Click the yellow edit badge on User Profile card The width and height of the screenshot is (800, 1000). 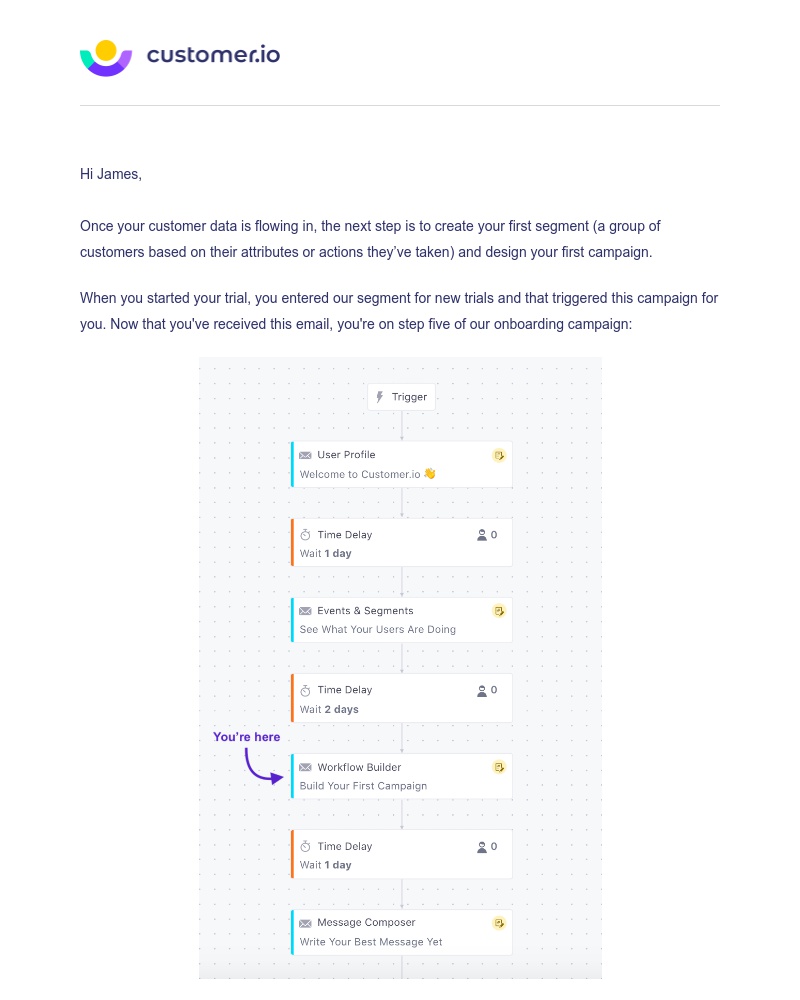499,455
